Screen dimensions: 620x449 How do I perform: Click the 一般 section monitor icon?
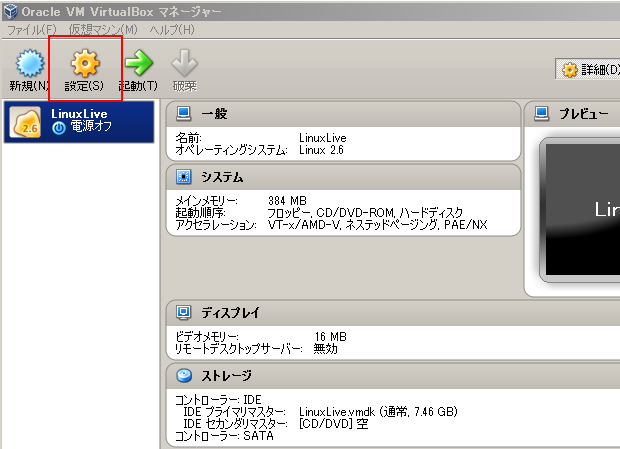tap(183, 114)
